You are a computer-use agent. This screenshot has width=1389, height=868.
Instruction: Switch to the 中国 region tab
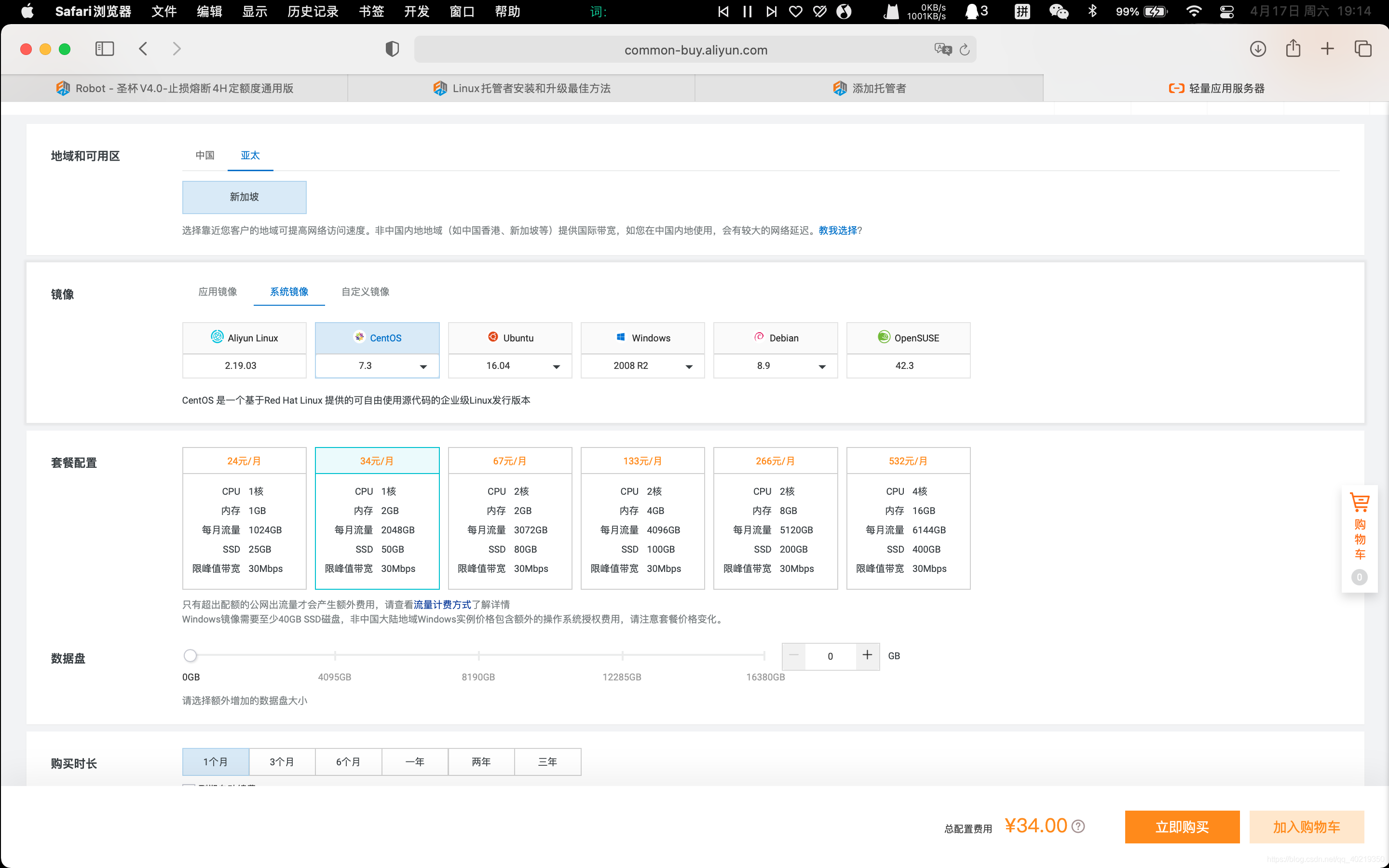pyautogui.click(x=205, y=156)
